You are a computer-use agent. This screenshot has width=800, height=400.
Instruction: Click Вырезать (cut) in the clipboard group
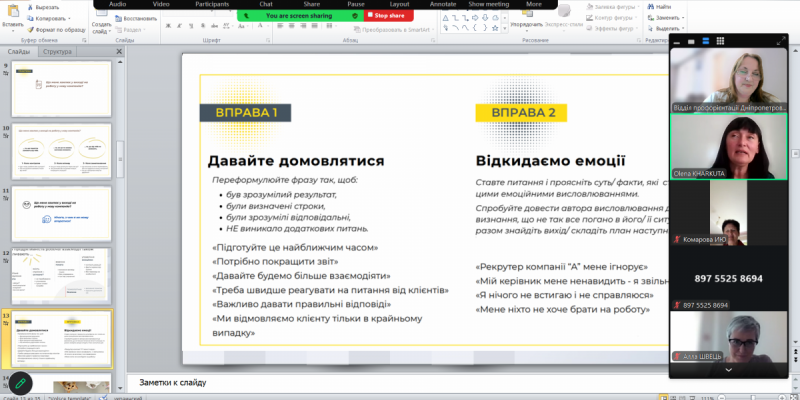43,8
